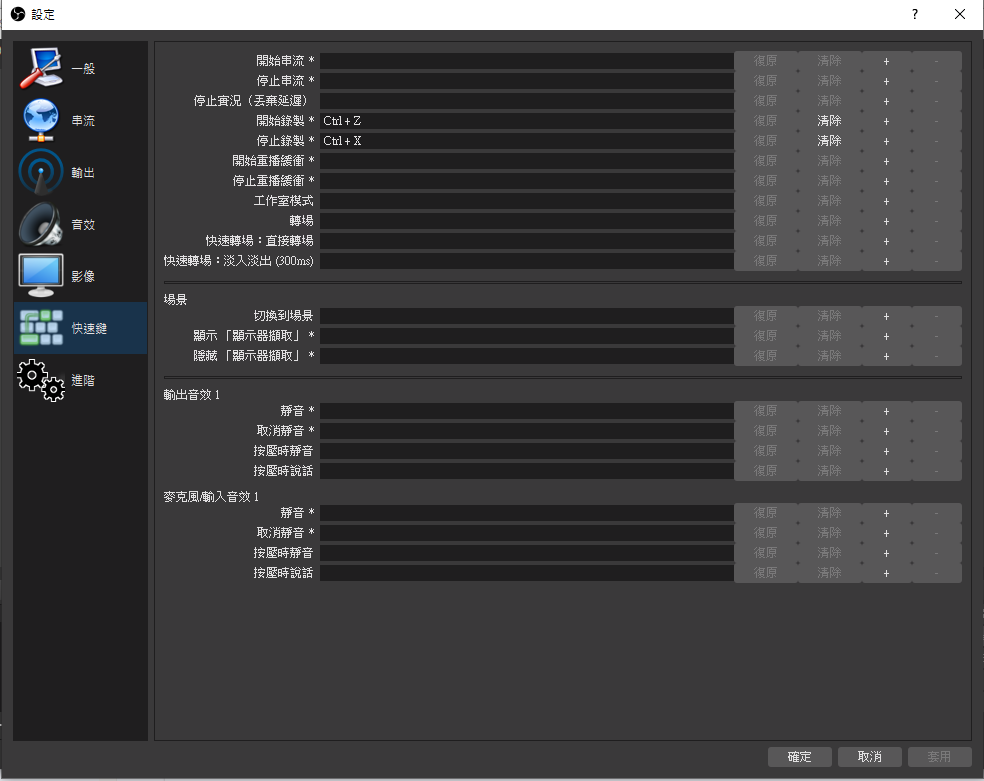Image resolution: width=984 pixels, height=781 pixels.
Task: Add another hotkey for 轉場 with plus
Action: [886, 221]
